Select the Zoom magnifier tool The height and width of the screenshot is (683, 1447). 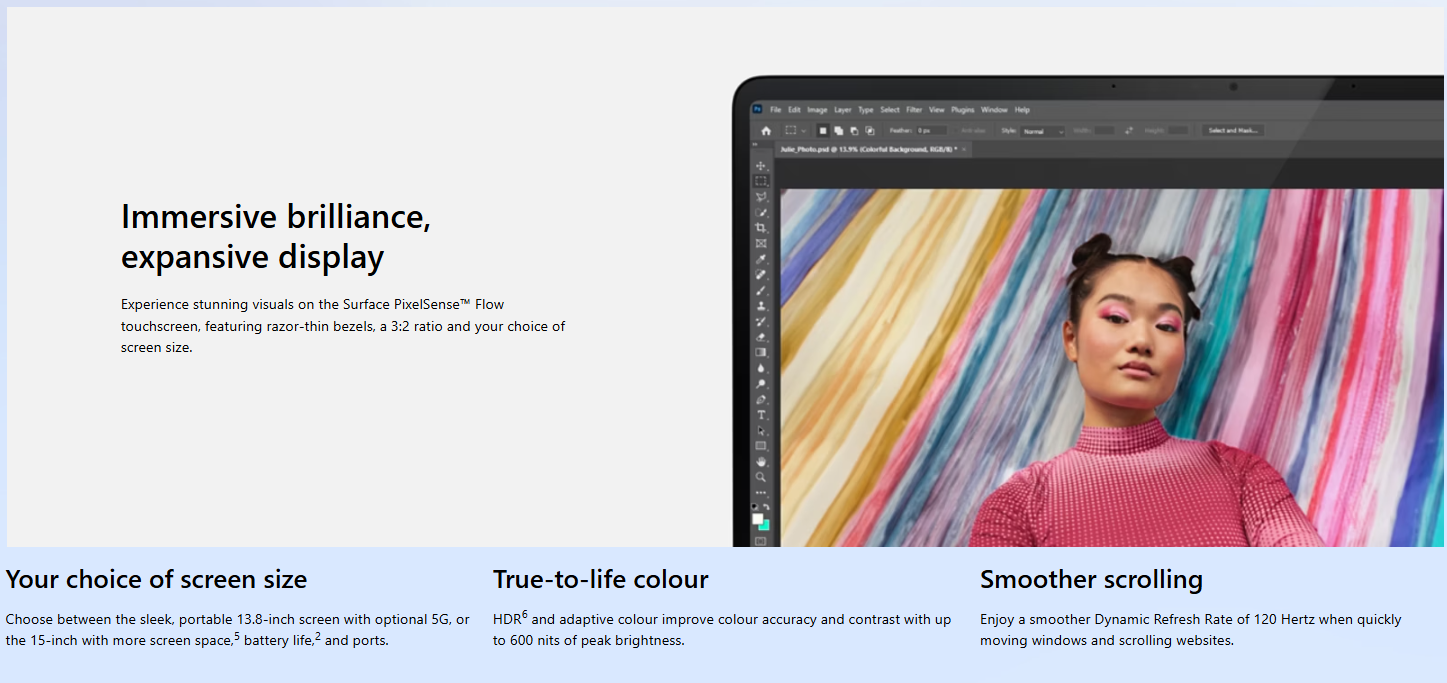click(761, 478)
